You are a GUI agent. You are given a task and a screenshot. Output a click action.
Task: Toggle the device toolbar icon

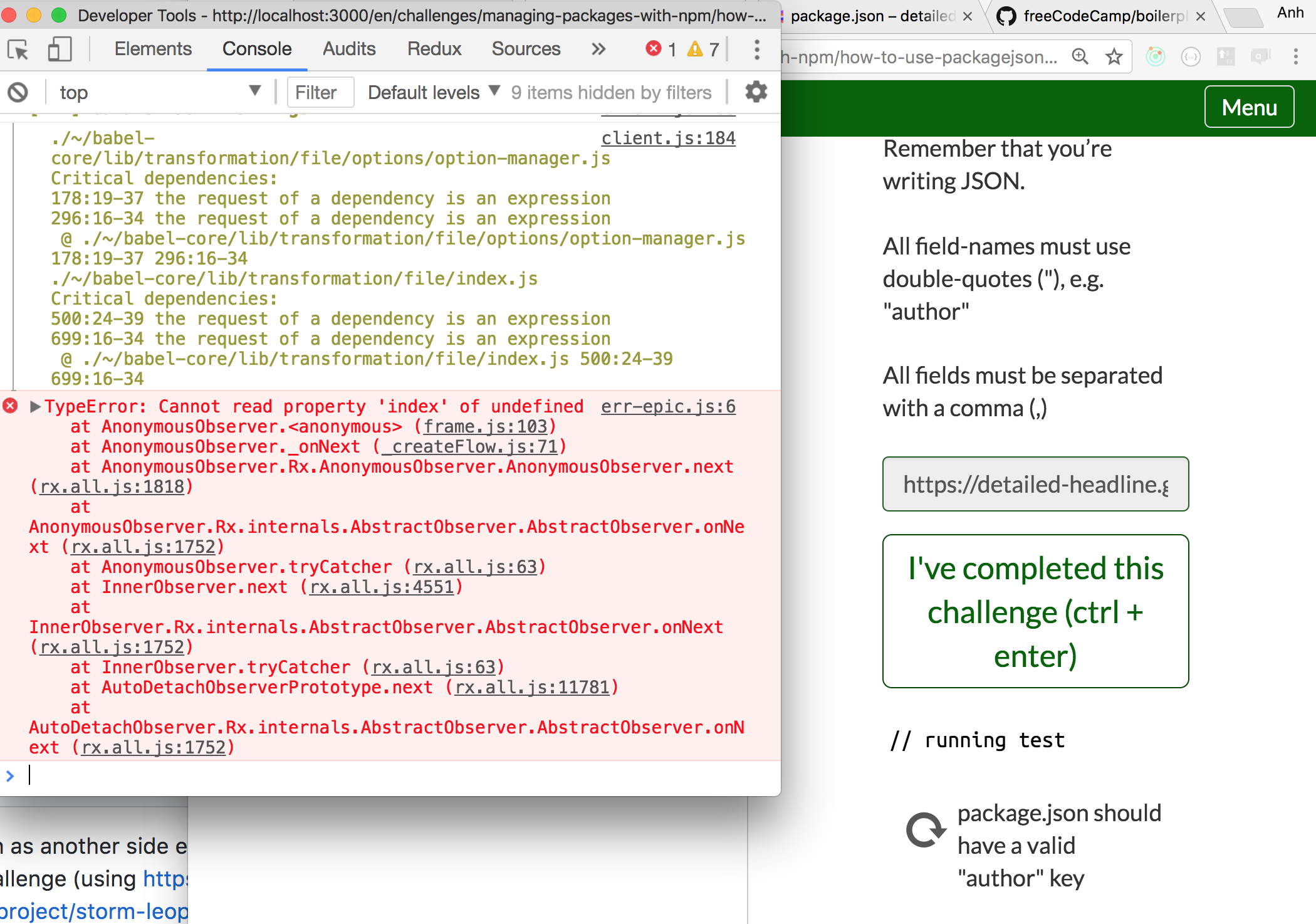pos(60,50)
